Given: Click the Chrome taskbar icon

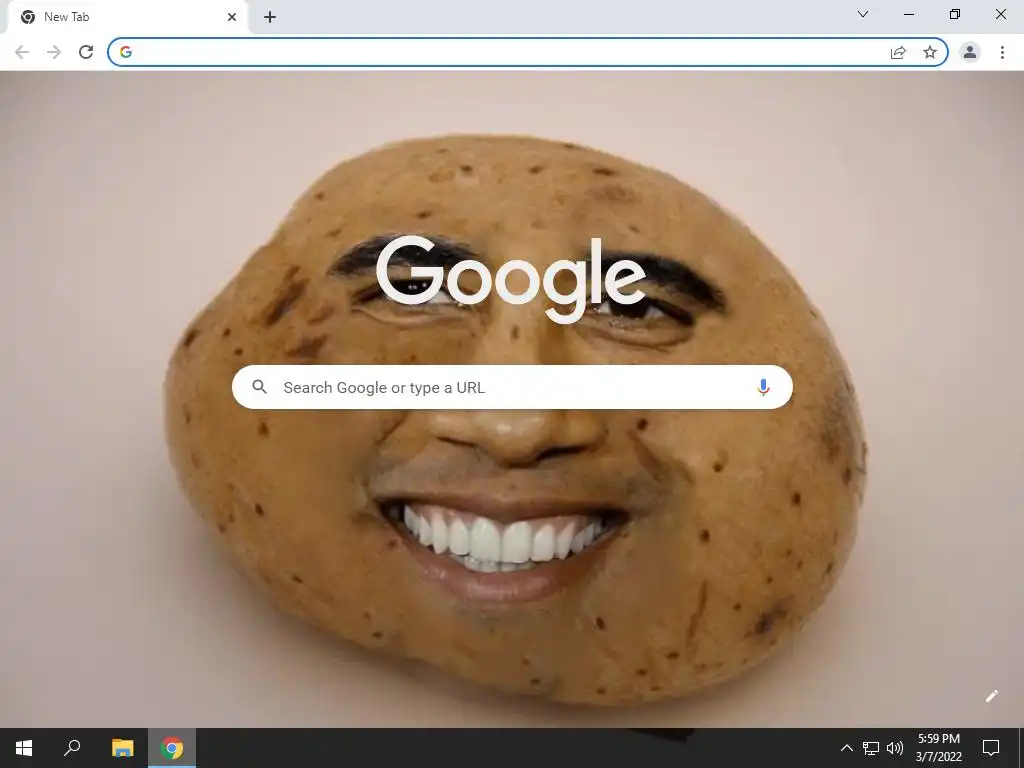Looking at the screenshot, I should click(172, 748).
